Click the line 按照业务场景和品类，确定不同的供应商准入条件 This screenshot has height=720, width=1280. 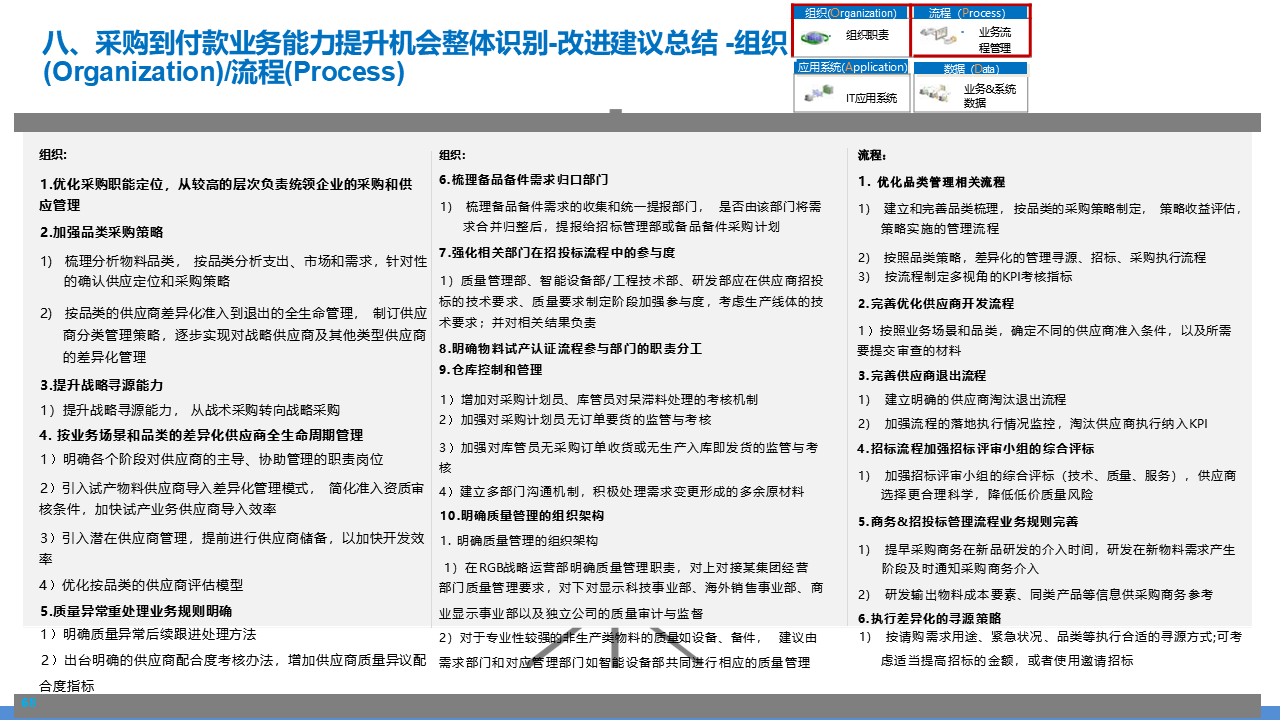coord(1044,340)
